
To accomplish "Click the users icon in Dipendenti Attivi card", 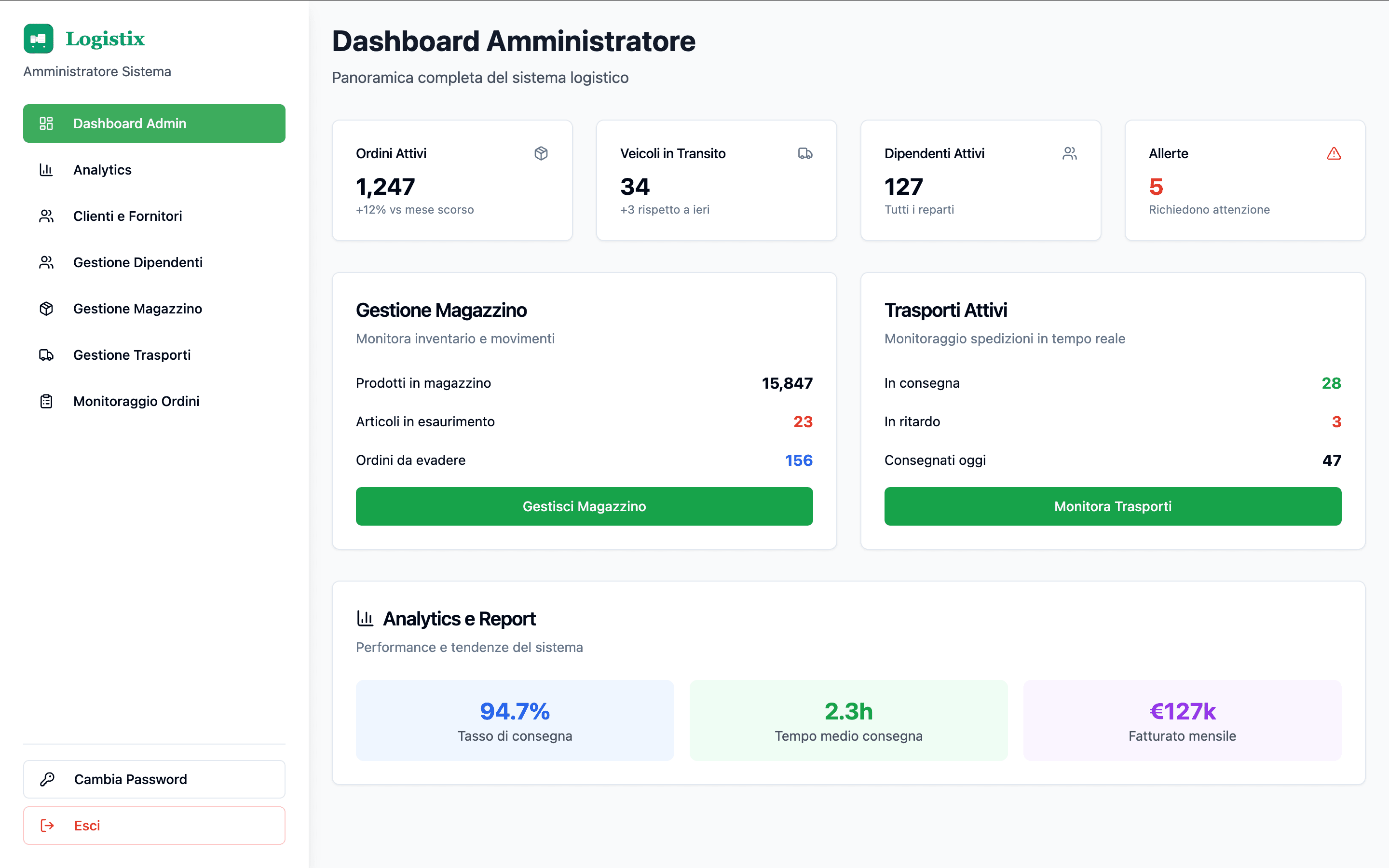I will (x=1070, y=153).
